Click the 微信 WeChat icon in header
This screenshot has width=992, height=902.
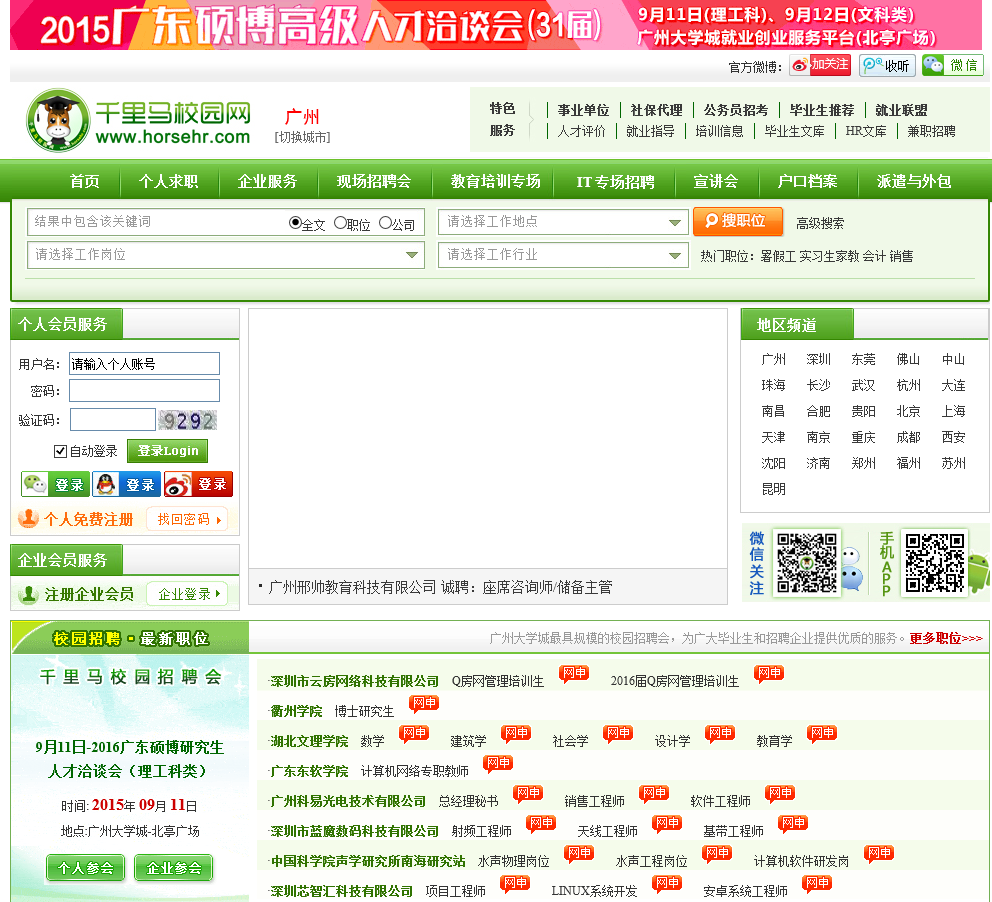pyautogui.click(x=952, y=65)
